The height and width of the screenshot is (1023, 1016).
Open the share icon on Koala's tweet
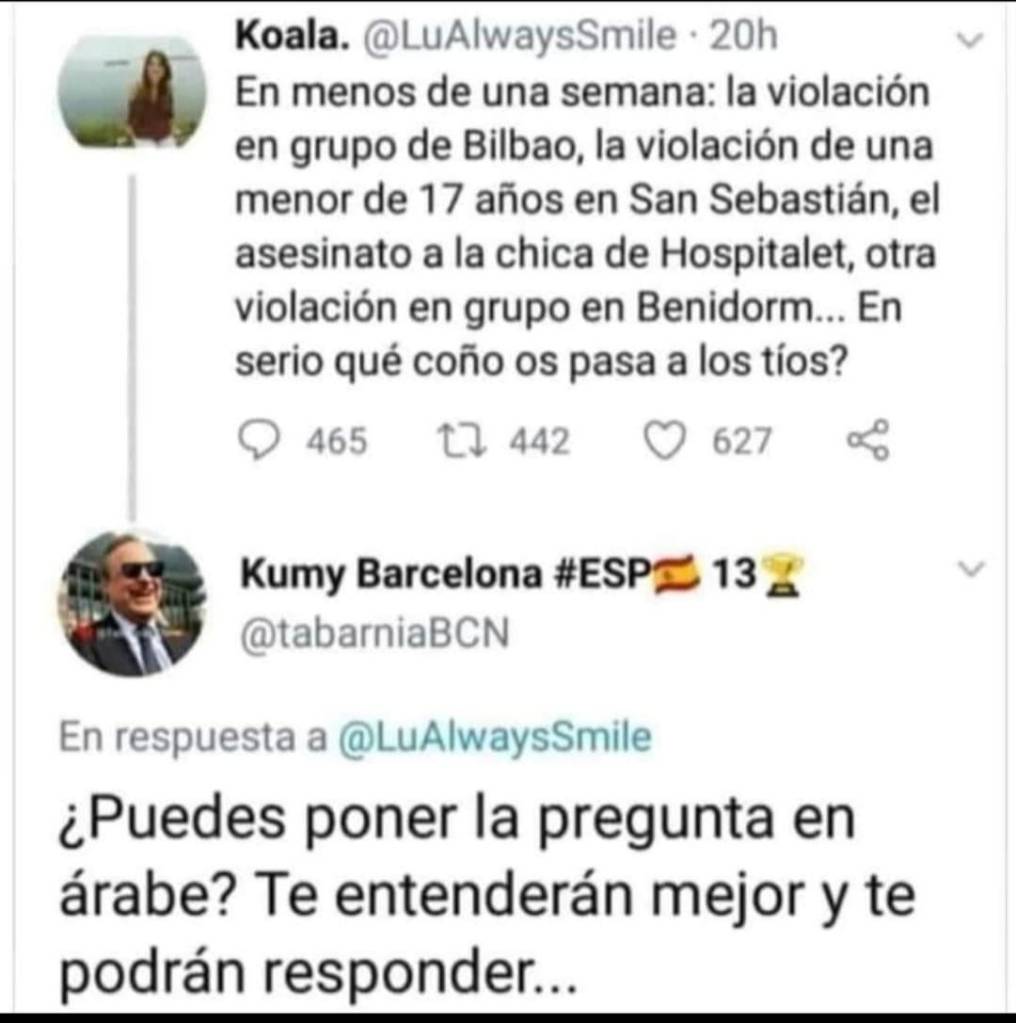click(868, 440)
